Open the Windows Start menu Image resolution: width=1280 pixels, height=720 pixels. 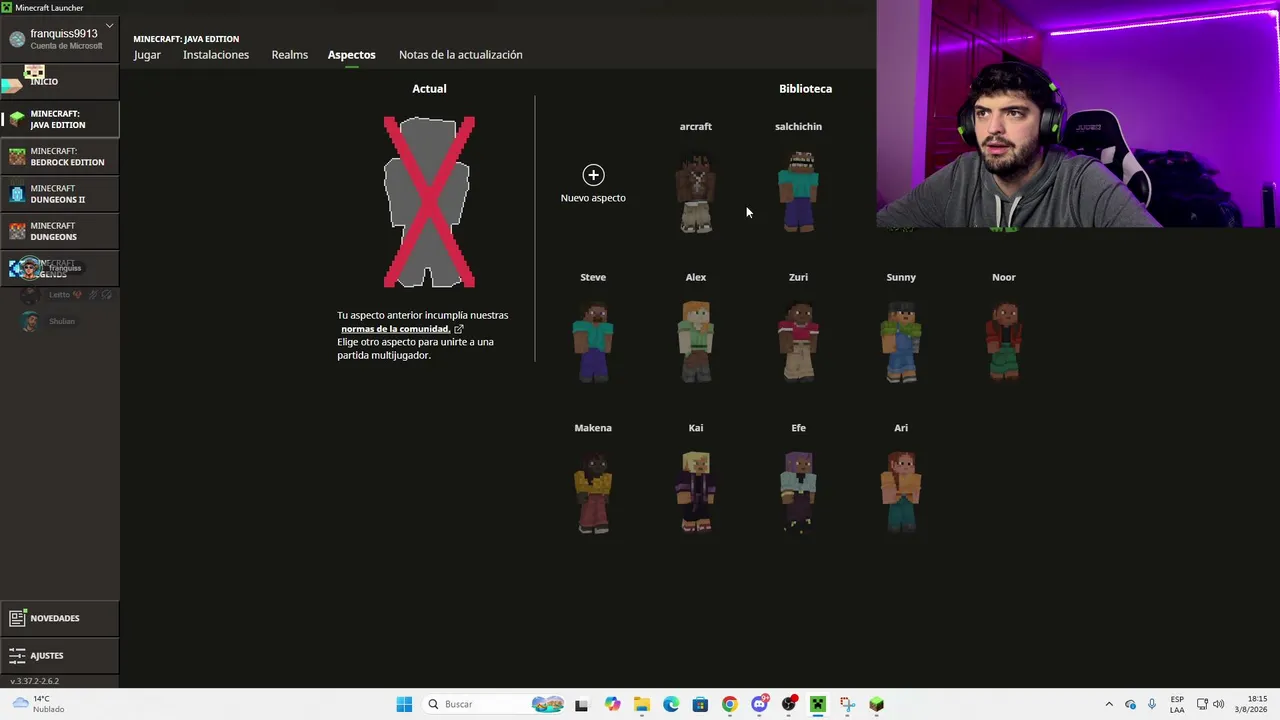404,704
